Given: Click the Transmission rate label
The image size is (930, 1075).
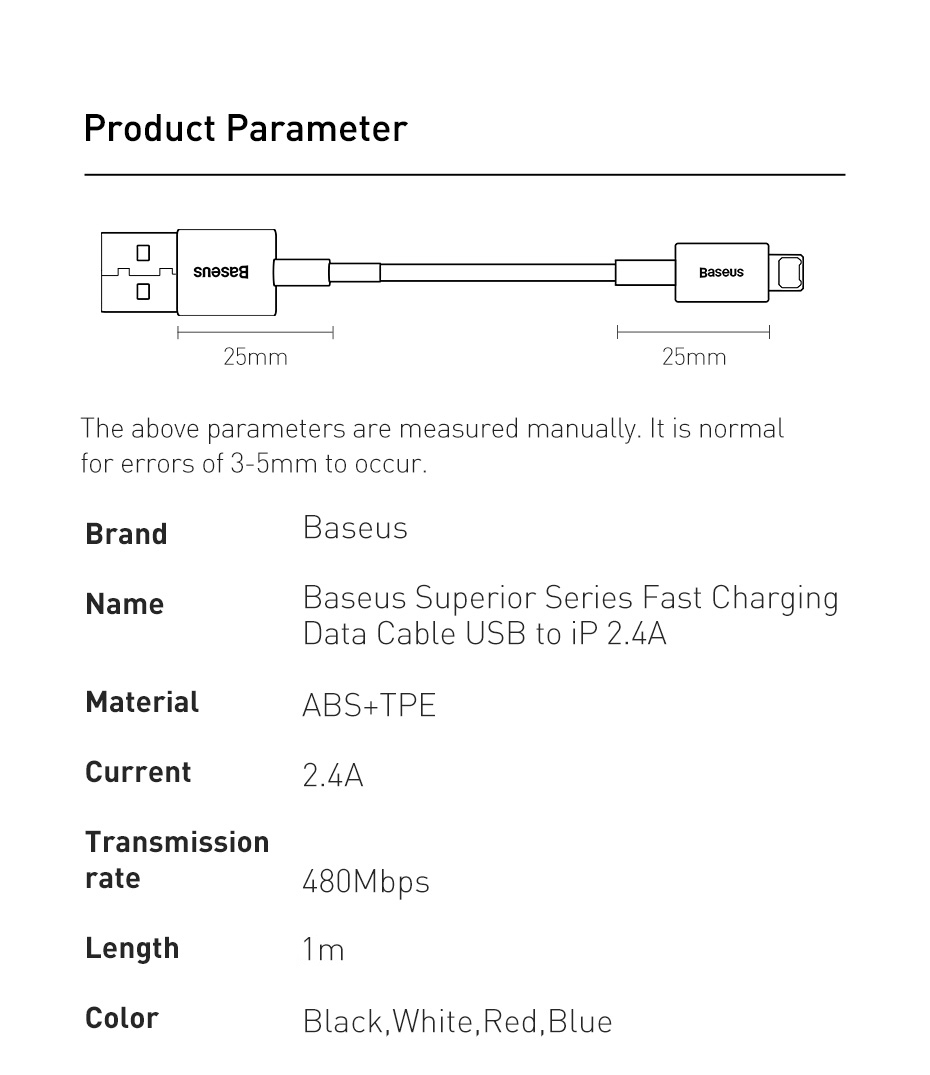Looking at the screenshot, I should [x=177, y=860].
